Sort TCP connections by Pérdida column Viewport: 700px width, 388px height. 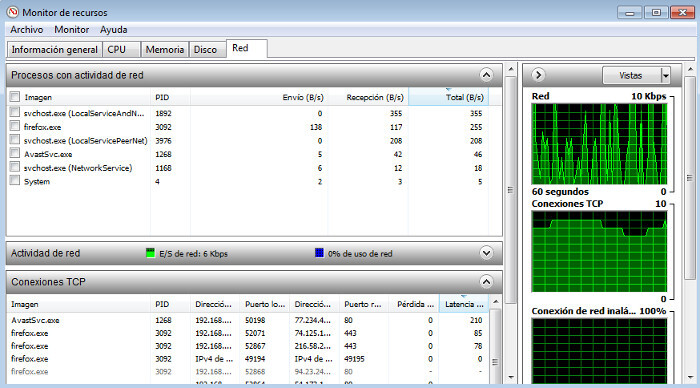414,304
